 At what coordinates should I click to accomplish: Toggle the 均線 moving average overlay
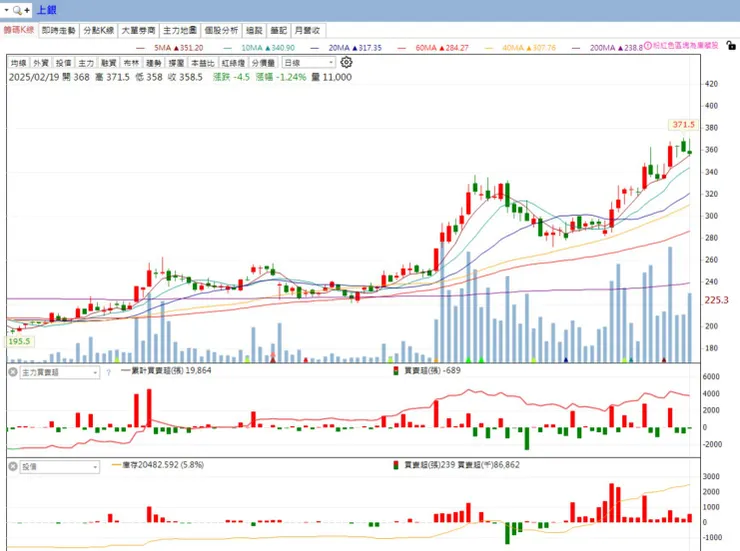coord(18,63)
